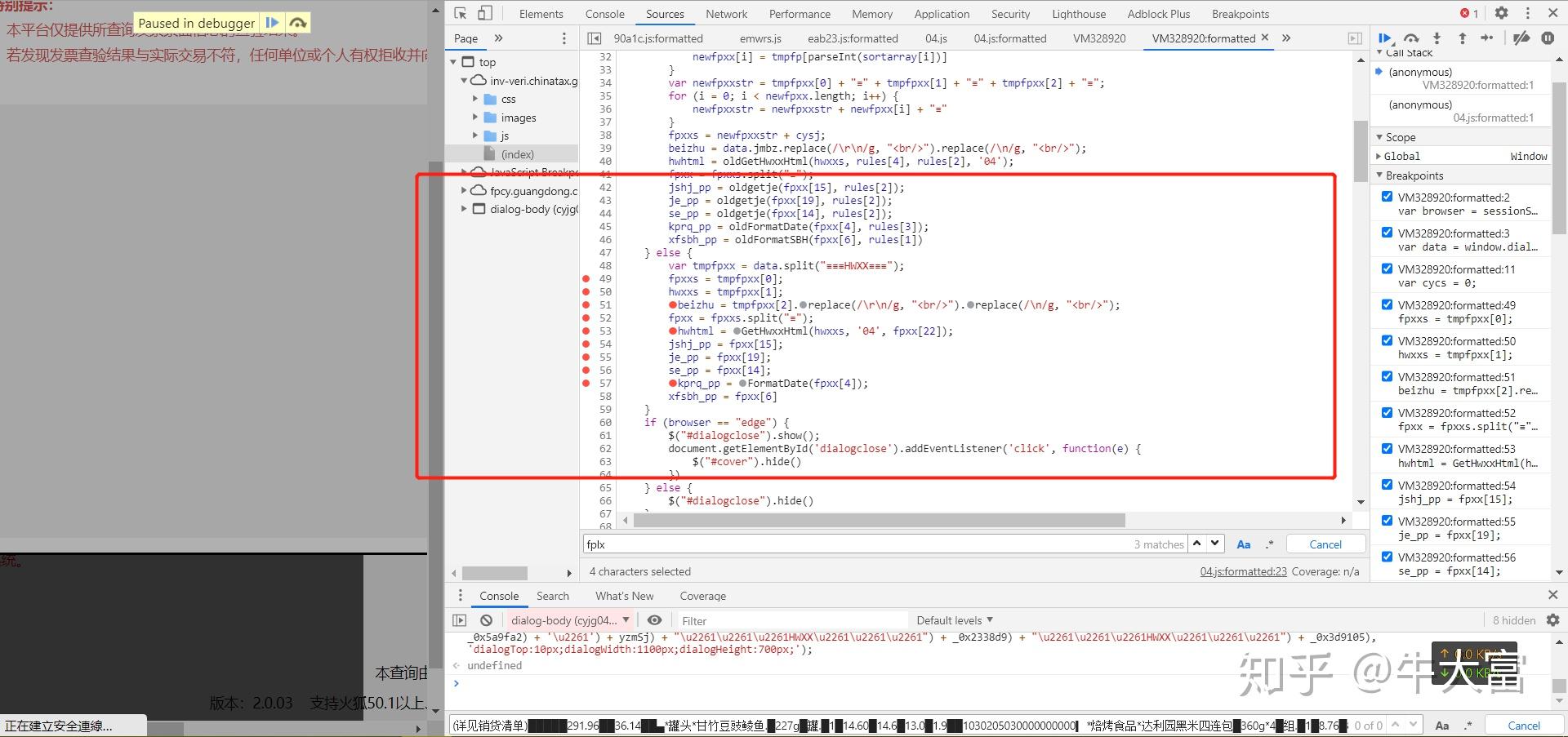Activate the inspect element picker
1568x737 pixels.
click(461, 14)
